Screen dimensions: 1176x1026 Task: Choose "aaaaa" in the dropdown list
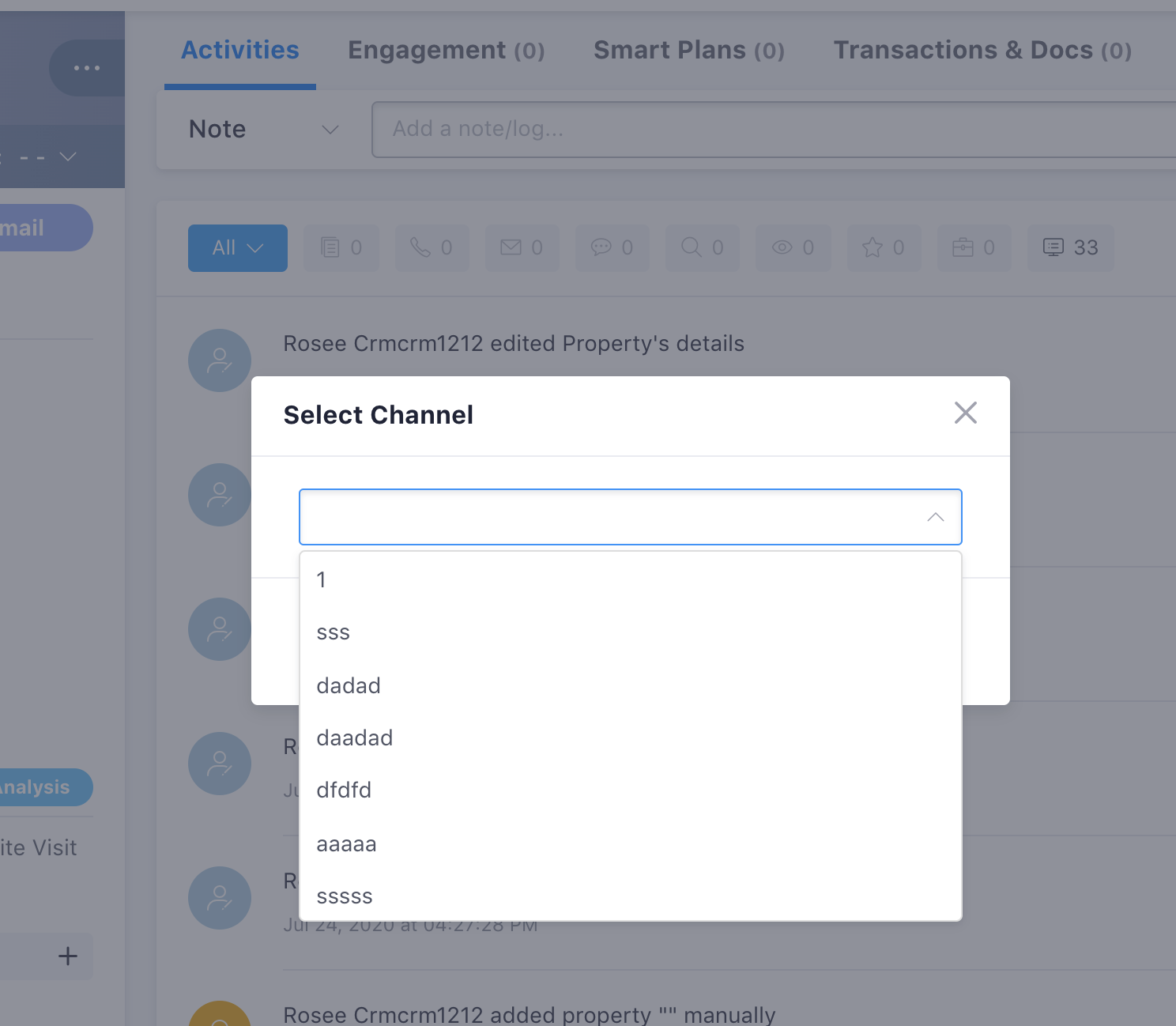[346, 844]
